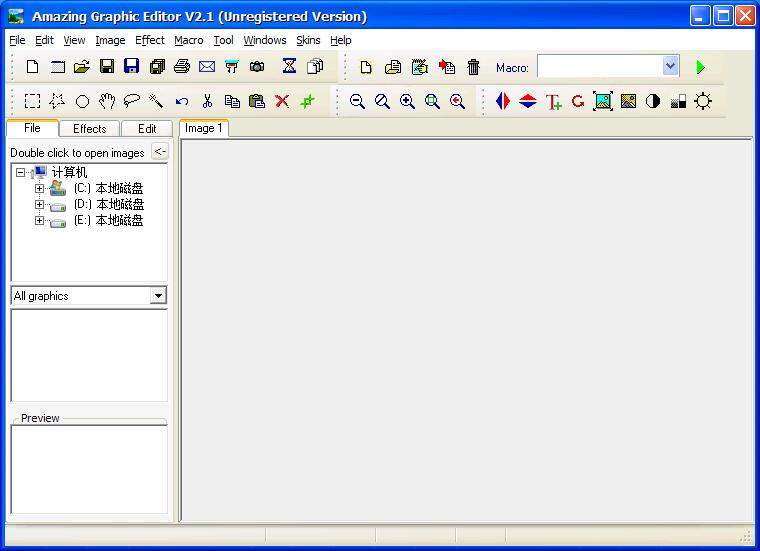This screenshot has height=551, width=760.
Task: Pick the hand pan tool
Action: [x=107, y=101]
